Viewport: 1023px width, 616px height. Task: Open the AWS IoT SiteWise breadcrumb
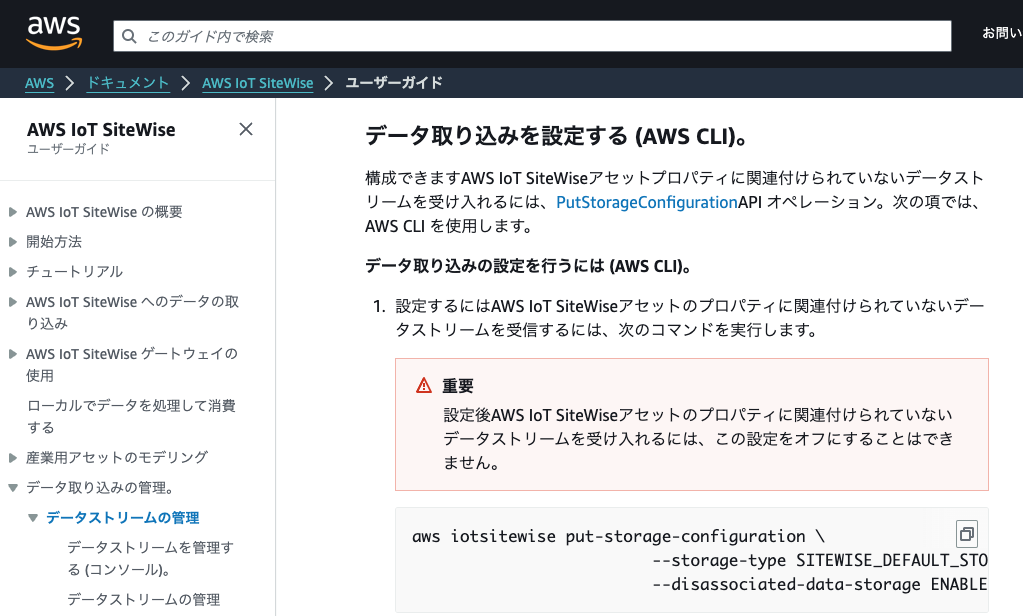click(257, 83)
